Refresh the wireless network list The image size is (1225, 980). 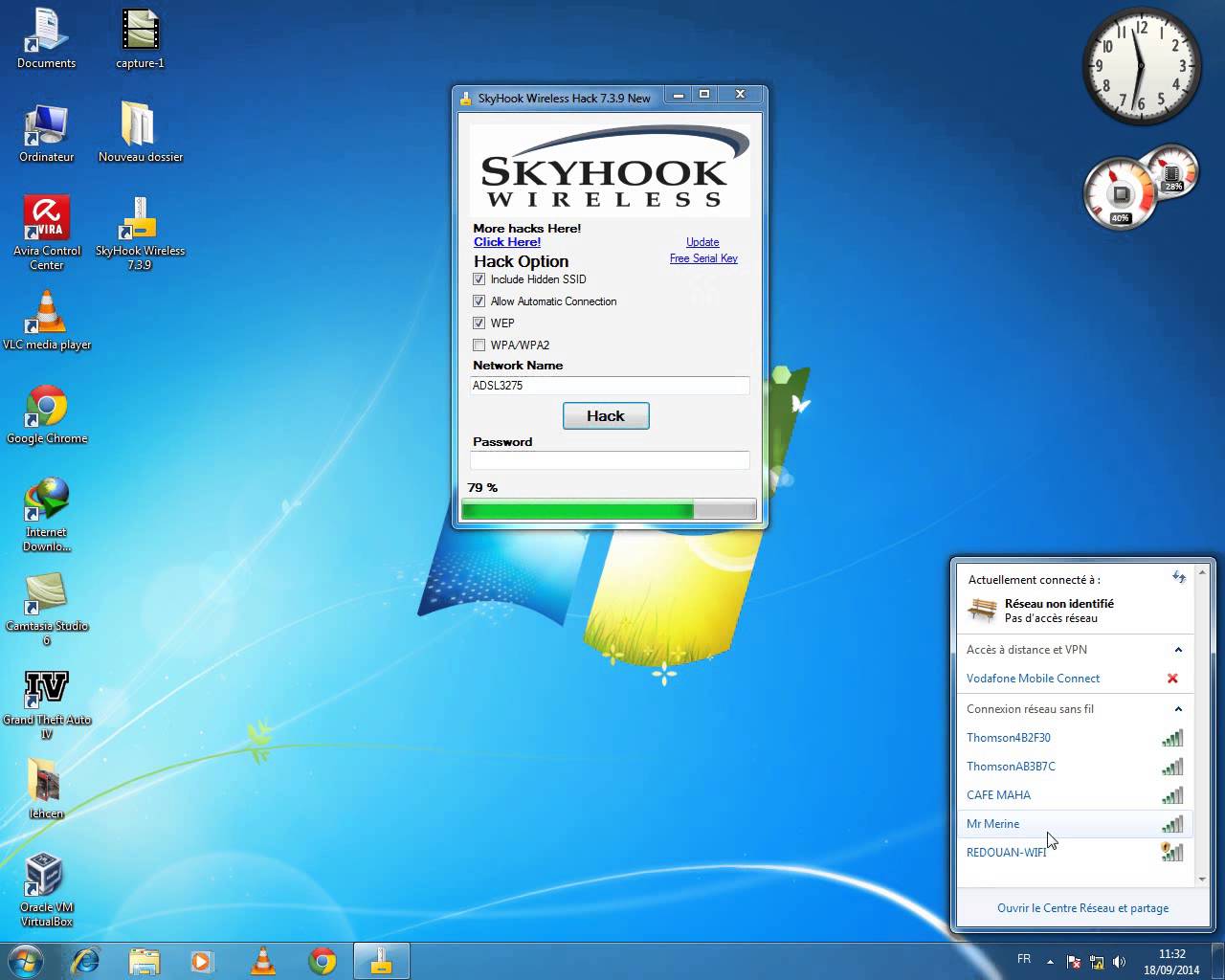coord(1179,577)
